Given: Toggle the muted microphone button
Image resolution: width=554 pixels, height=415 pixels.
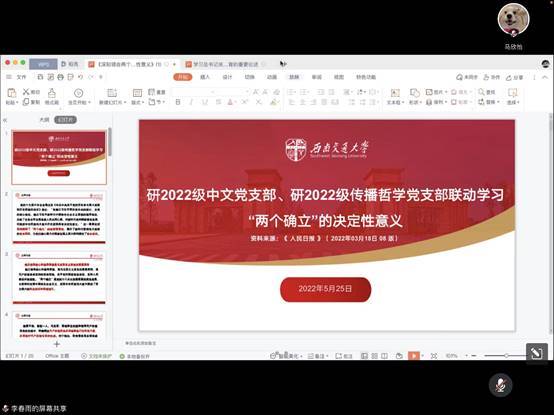Looking at the screenshot, I should (500, 385).
